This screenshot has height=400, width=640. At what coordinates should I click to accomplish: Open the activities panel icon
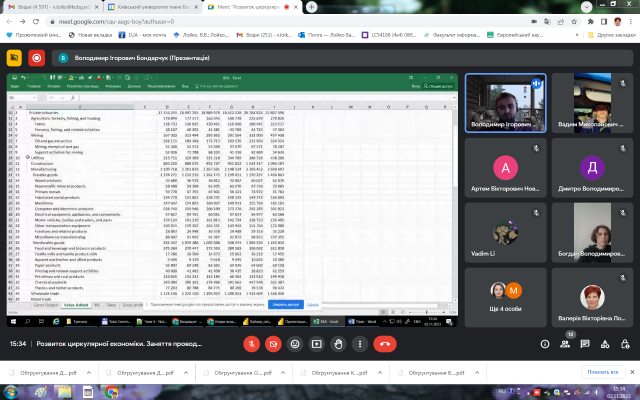pos(605,342)
